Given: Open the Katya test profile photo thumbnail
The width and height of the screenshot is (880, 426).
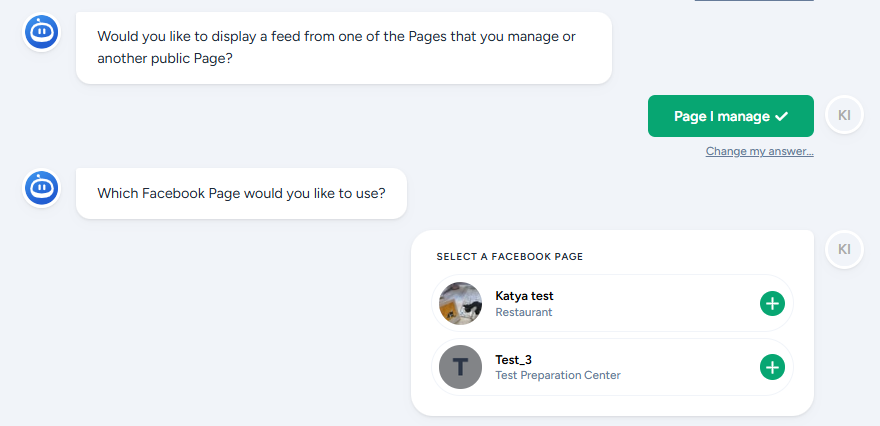Looking at the screenshot, I should [460, 303].
